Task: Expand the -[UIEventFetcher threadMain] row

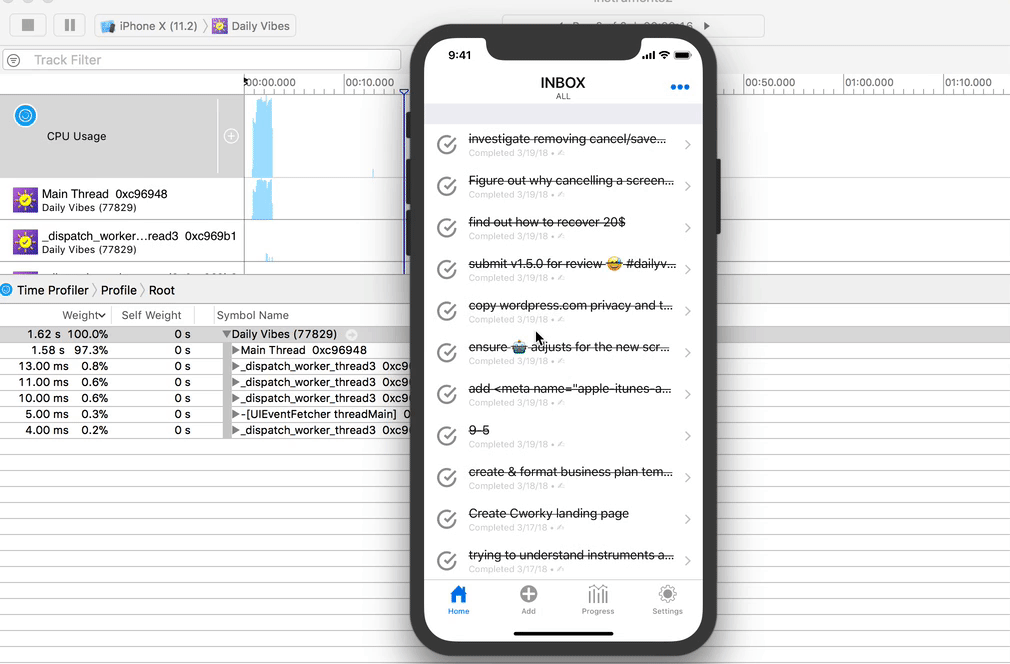Action: [236, 414]
